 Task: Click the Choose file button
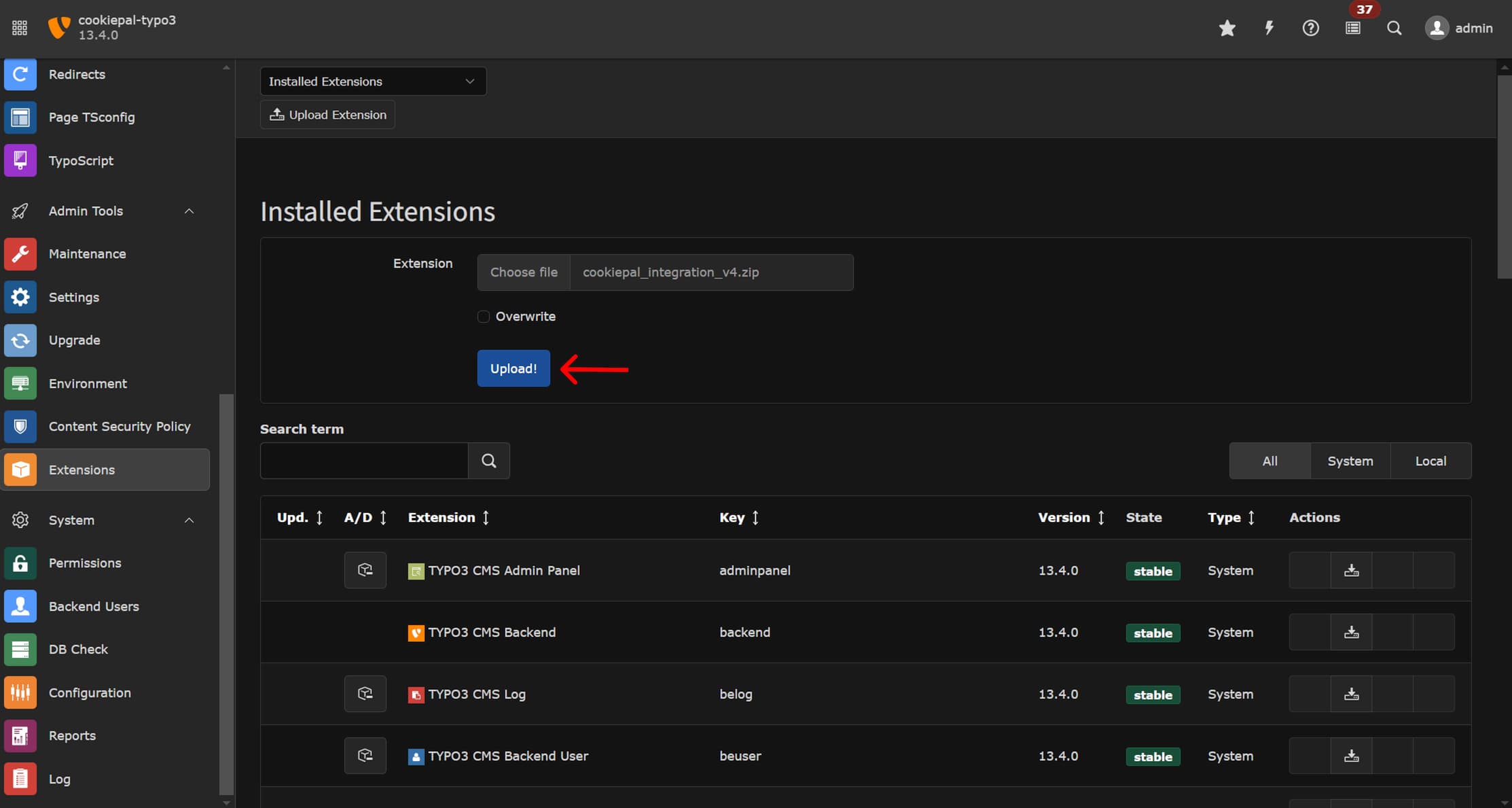coord(524,273)
